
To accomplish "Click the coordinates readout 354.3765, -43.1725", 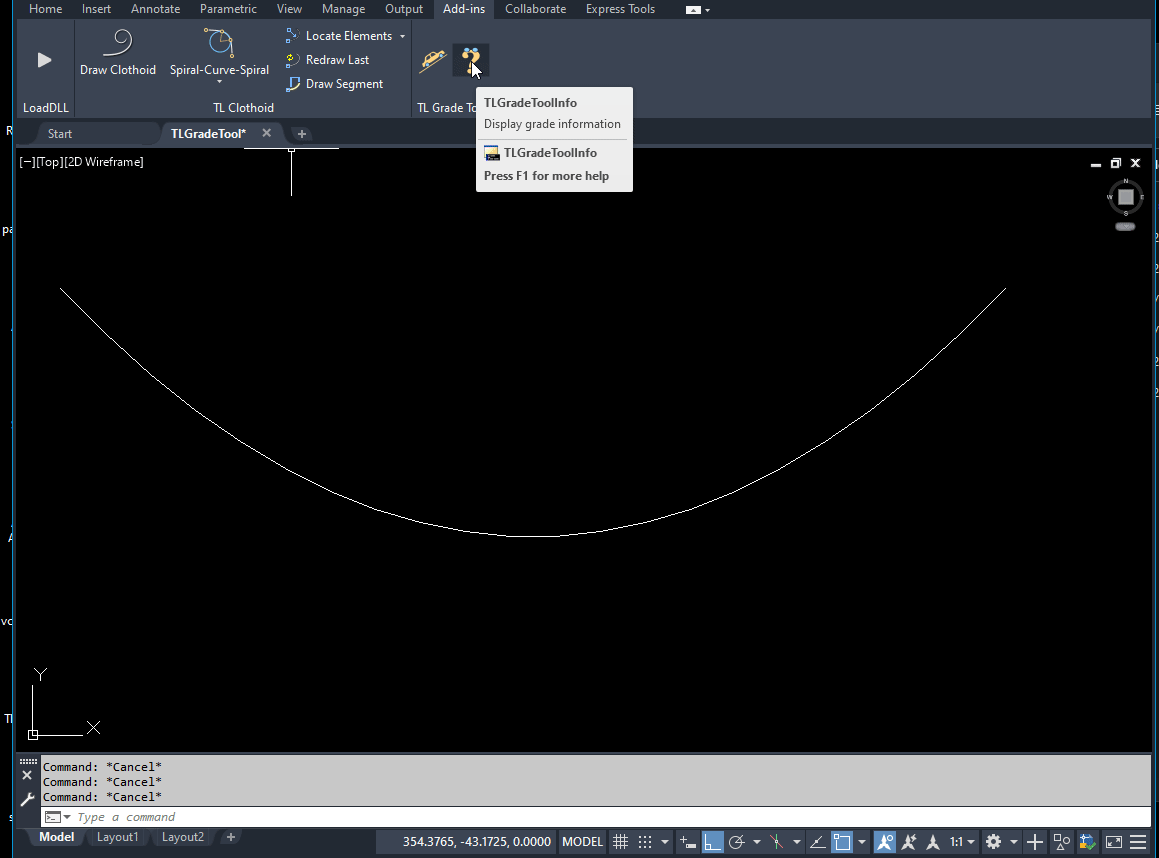I will (477, 842).
